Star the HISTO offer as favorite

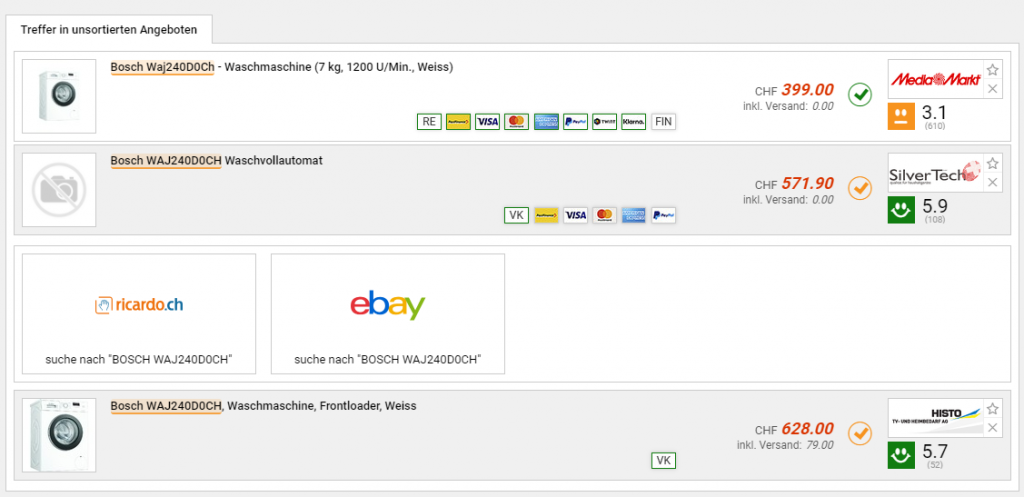(x=993, y=409)
